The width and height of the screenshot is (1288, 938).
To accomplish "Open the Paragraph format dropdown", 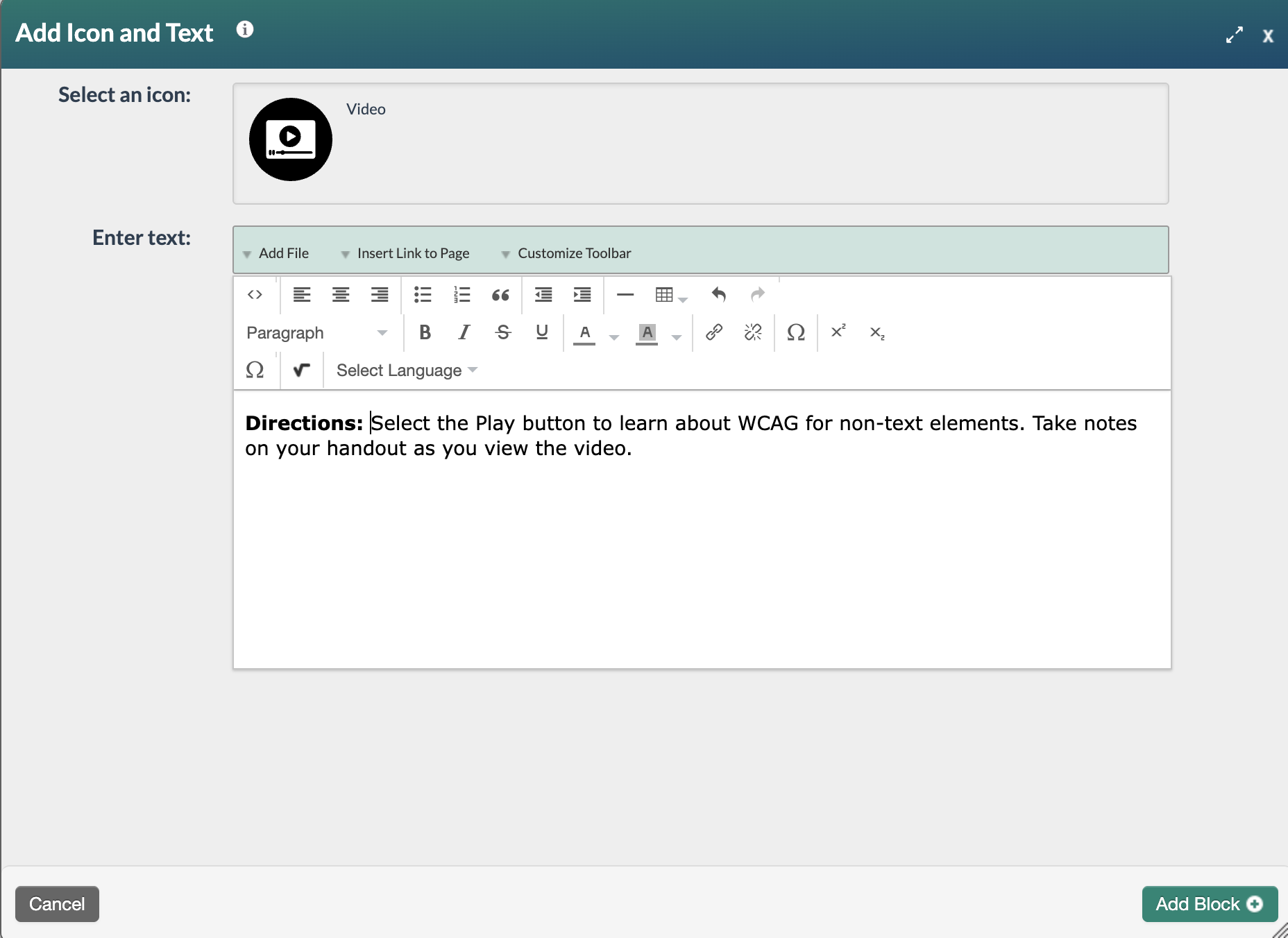I will coord(316,333).
